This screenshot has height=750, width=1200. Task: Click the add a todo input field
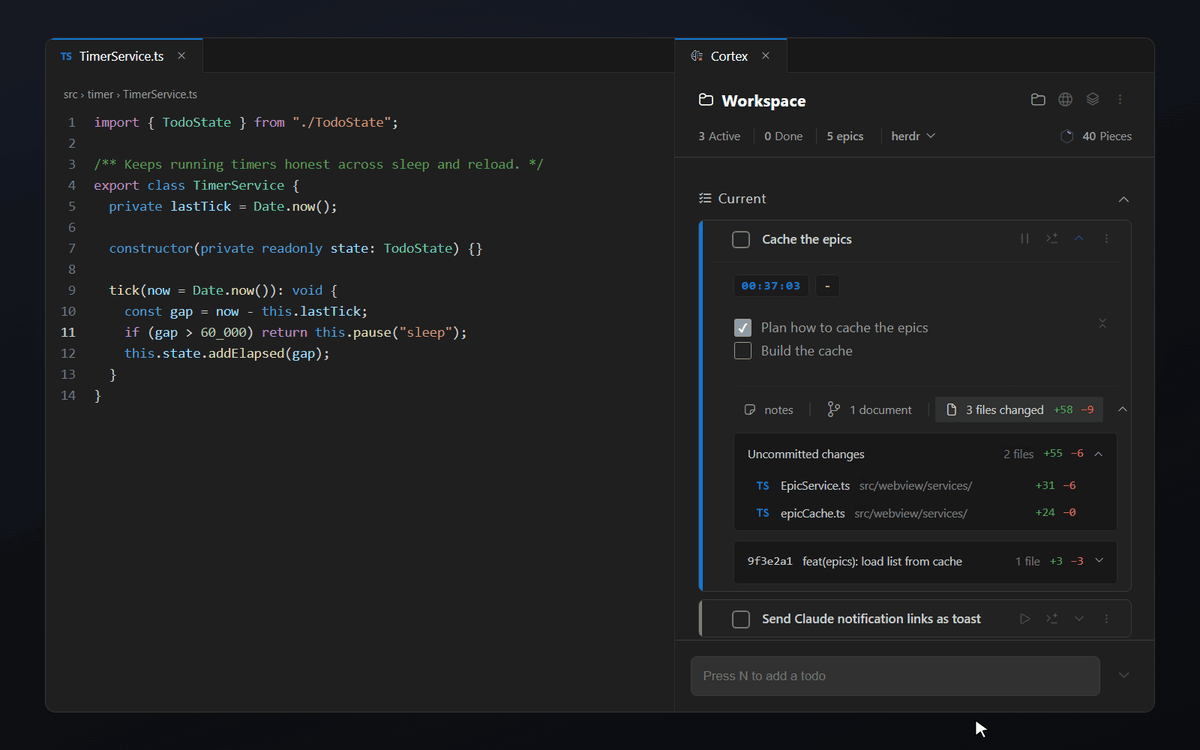pos(895,676)
